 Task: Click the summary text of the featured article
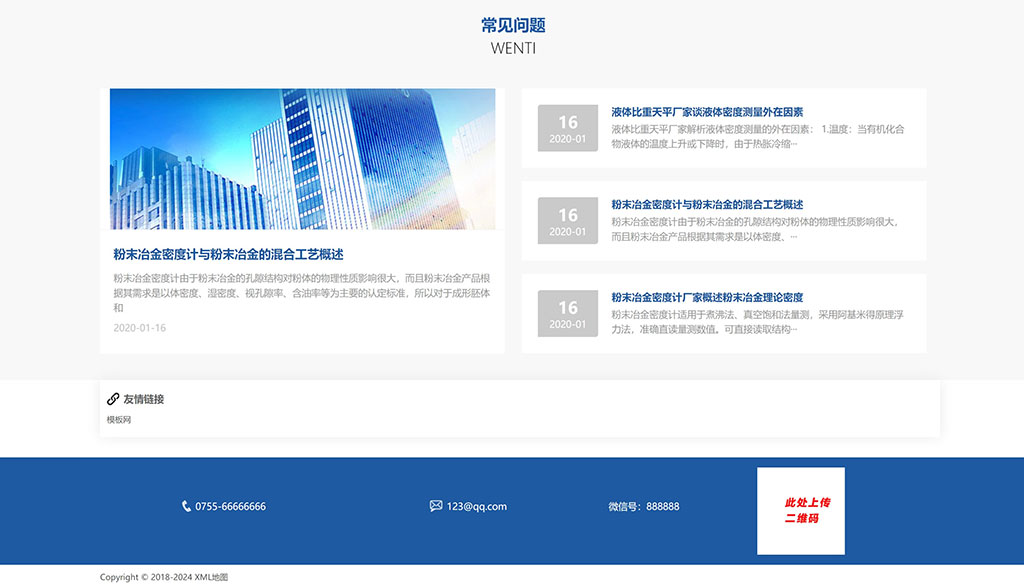pyautogui.click(x=300, y=290)
